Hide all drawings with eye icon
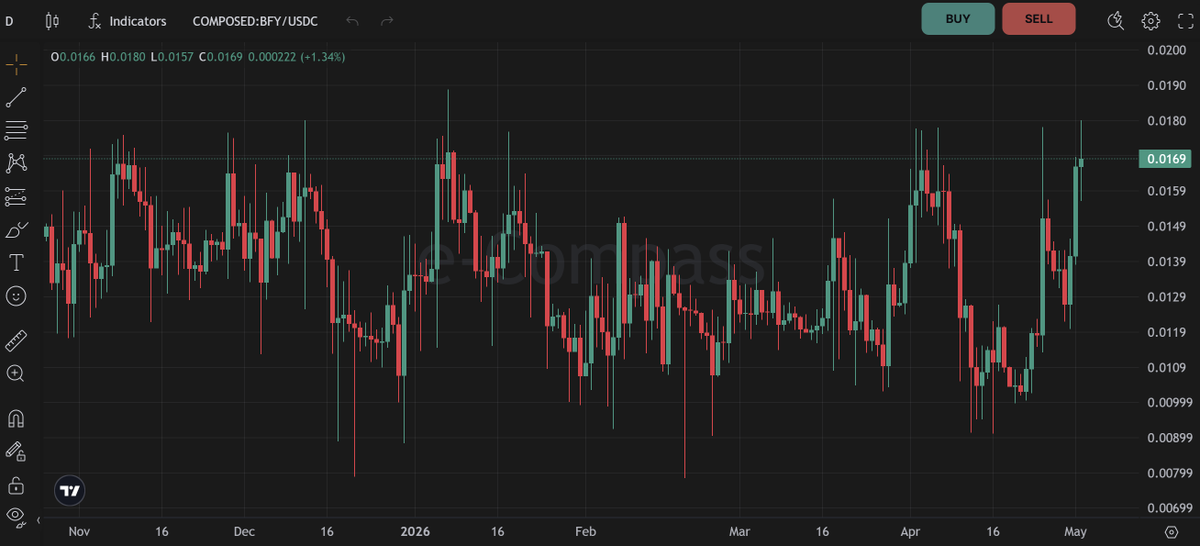Screen dimensions: 1200x546 (x=15, y=516)
